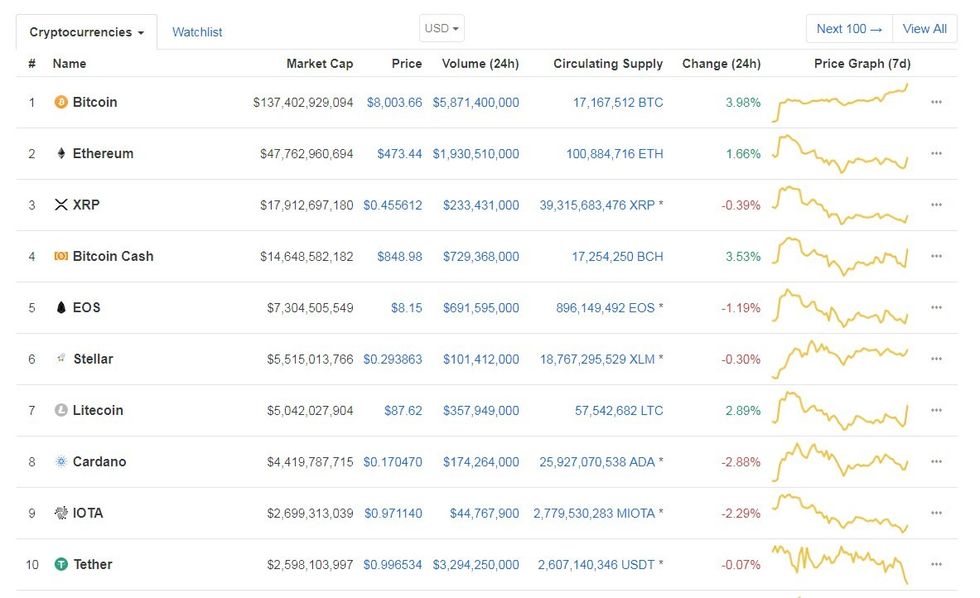This screenshot has height=598, width=980.
Task: Select the Ethereum diamond icon
Action: click(x=60, y=153)
